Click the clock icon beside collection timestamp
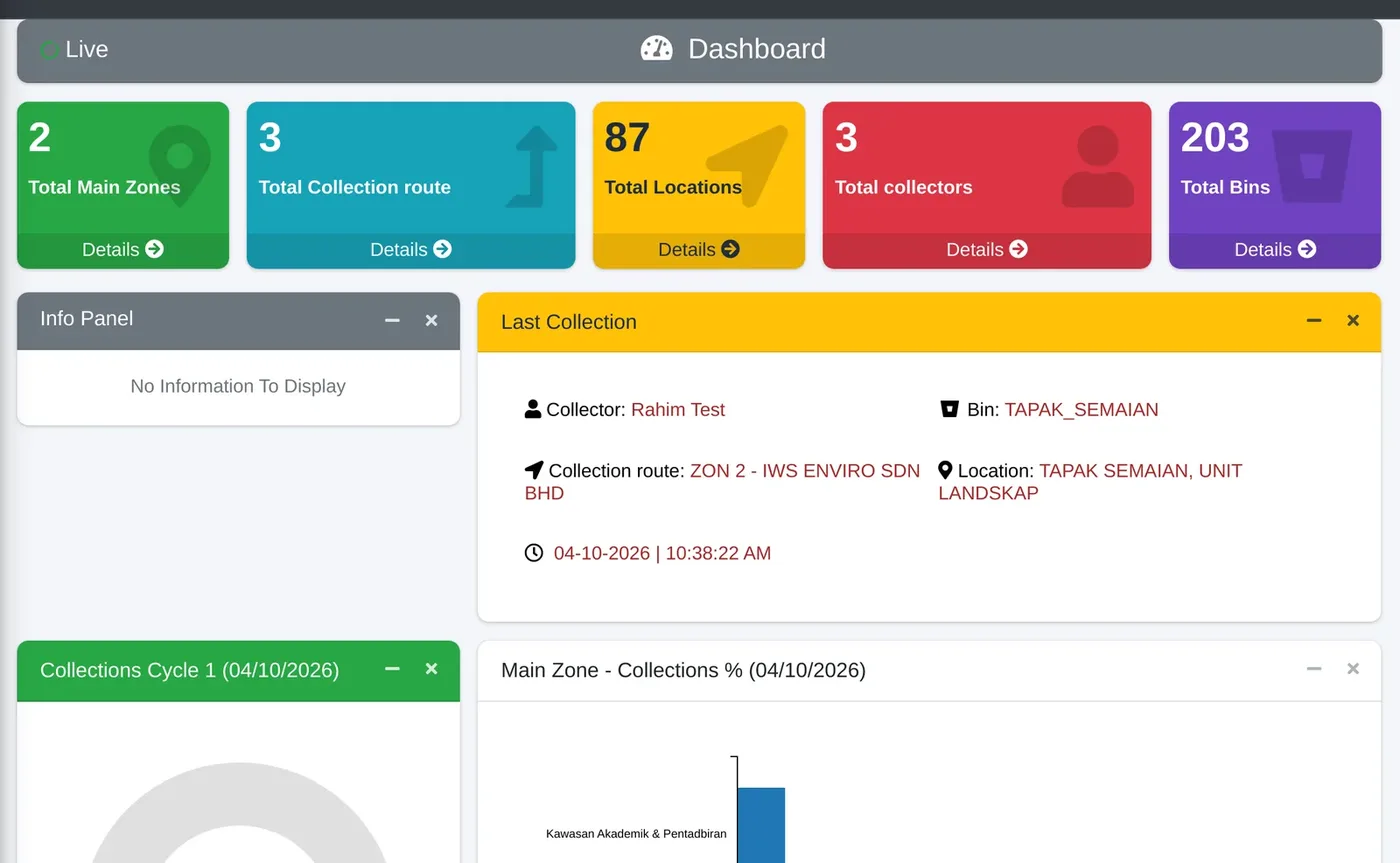 pos(534,553)
